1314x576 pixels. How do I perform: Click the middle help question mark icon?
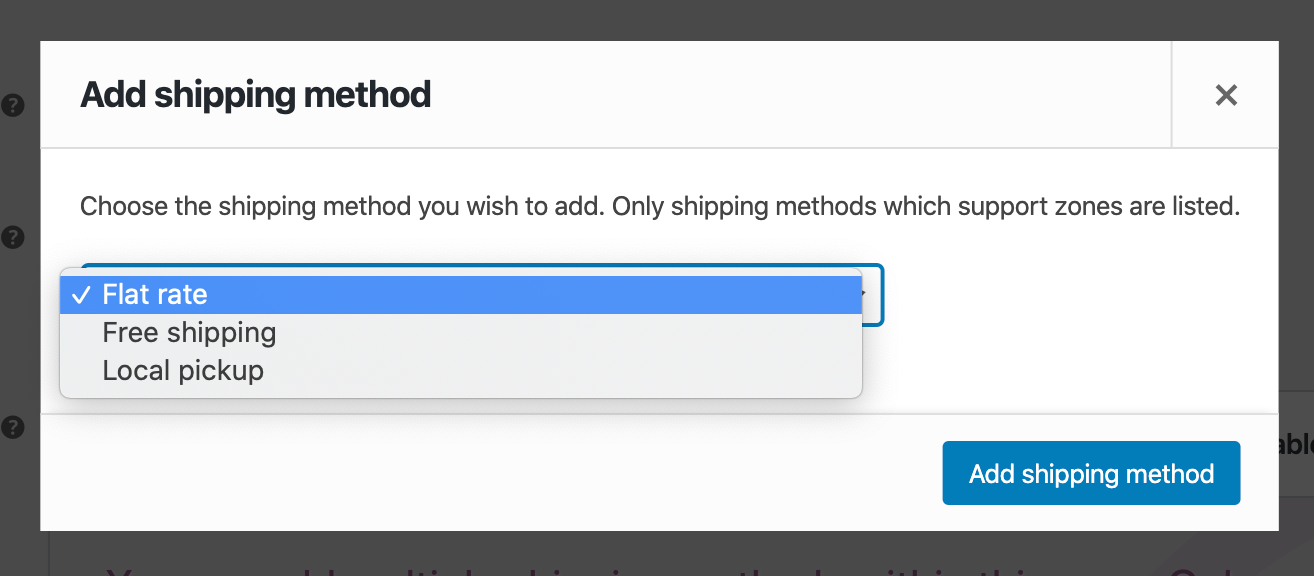point(12,238)
